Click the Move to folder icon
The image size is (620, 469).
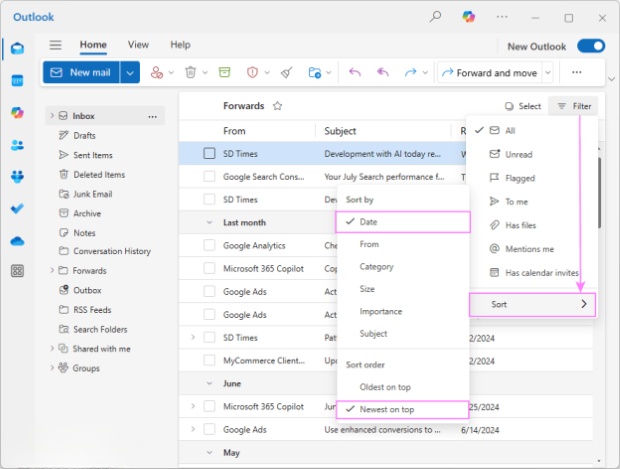(315, 72)
